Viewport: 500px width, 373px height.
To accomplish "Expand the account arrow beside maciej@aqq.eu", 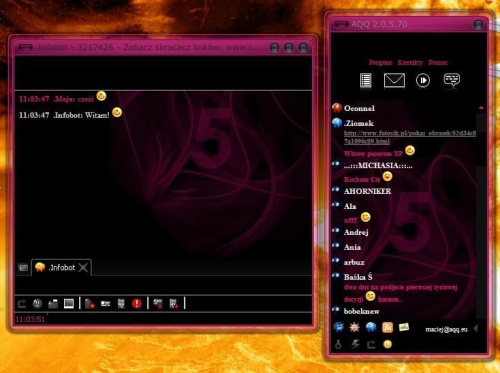I will click(476, 329).
